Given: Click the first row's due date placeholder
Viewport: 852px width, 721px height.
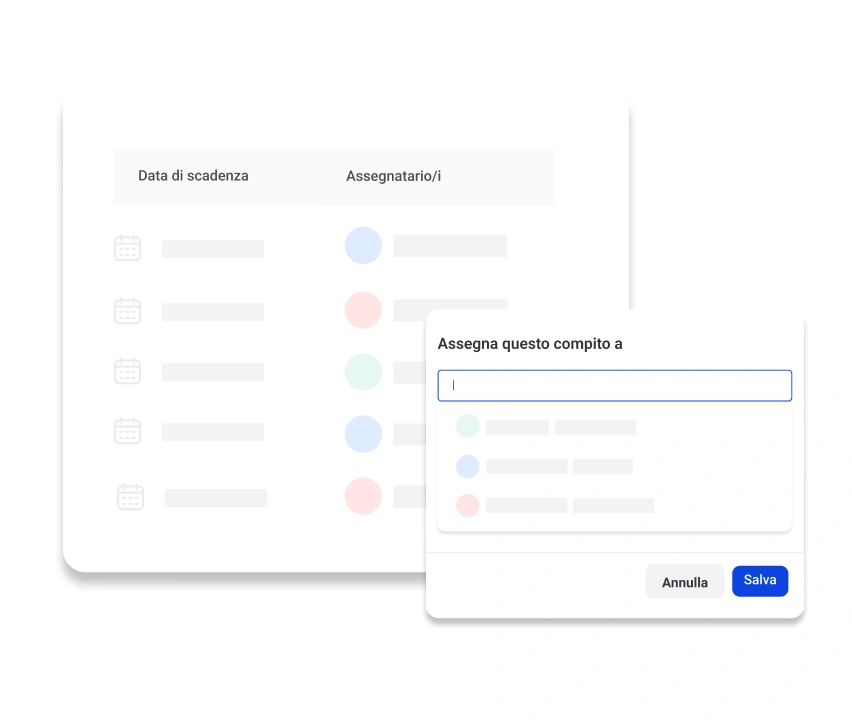Looking at the screenshot, I should point(213,249).
